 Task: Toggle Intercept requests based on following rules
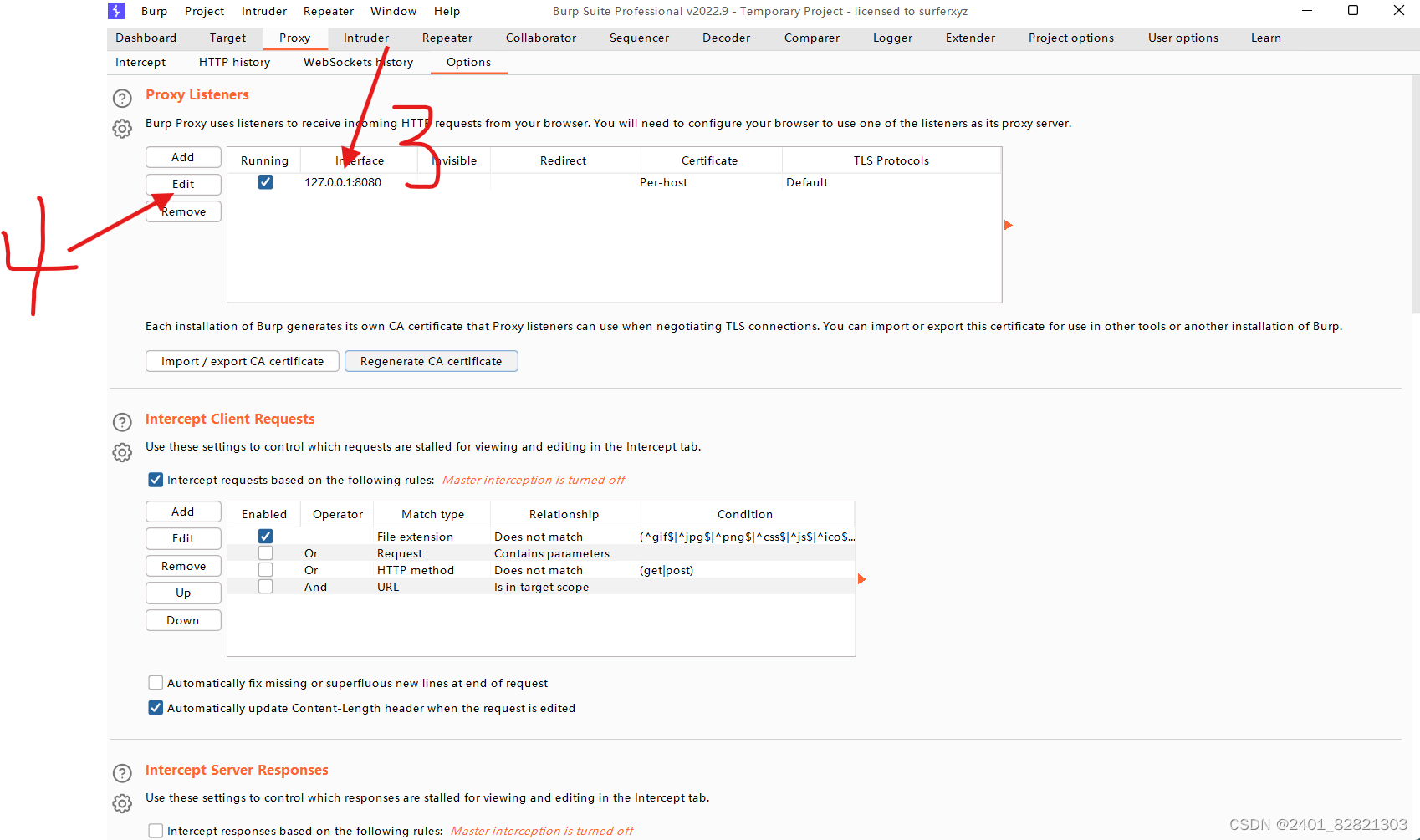pyautogui.click(x=156, y=480)
